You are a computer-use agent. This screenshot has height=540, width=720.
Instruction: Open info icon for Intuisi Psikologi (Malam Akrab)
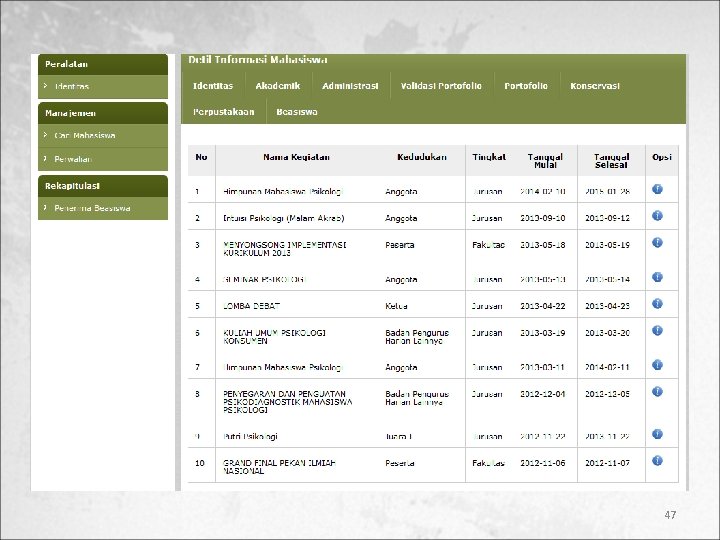(x=657, y=216)
